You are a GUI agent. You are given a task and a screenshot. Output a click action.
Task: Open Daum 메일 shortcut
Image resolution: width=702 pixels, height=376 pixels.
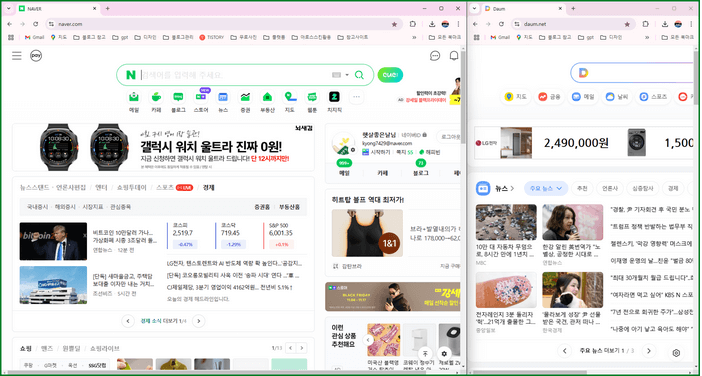click(583, 96)
